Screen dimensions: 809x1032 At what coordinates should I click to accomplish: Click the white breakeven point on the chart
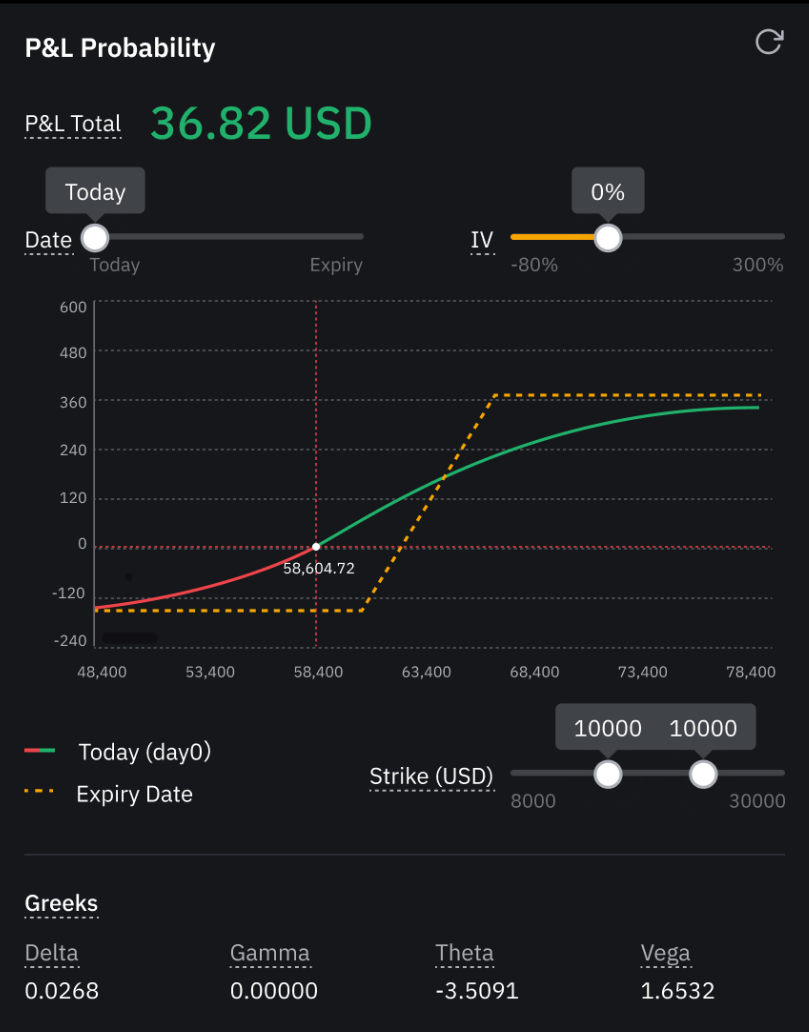tap(316, 547)
